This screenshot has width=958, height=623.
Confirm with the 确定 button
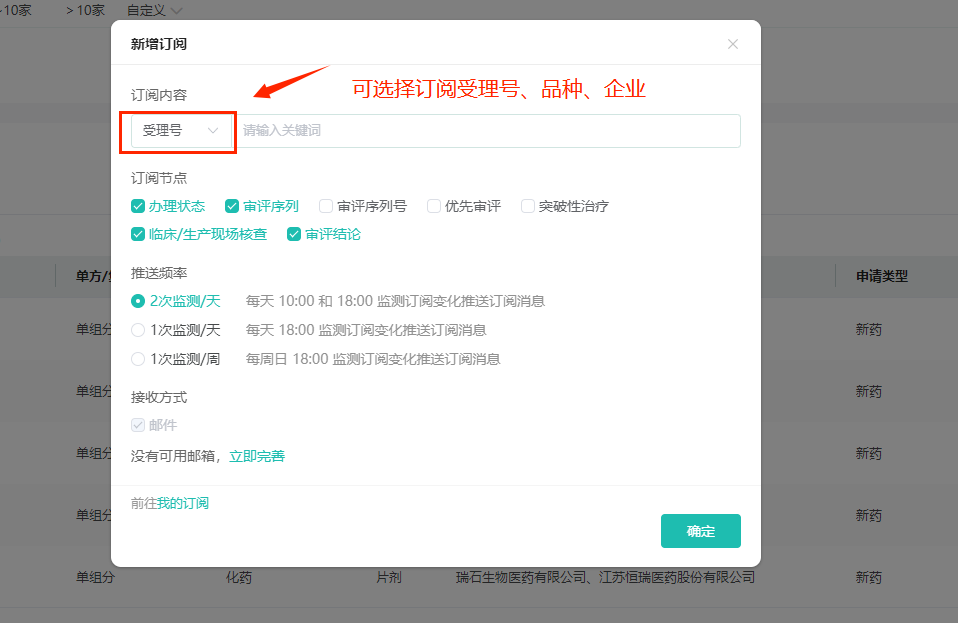(701, 531)
